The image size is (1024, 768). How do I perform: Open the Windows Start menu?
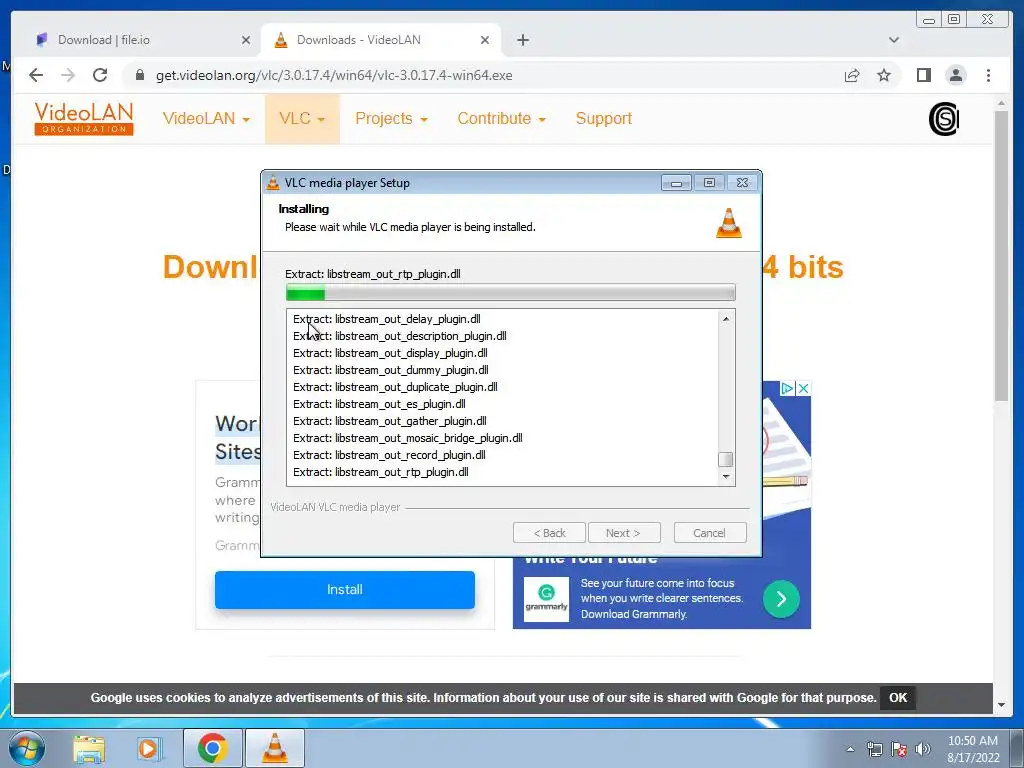click(26, 748)
